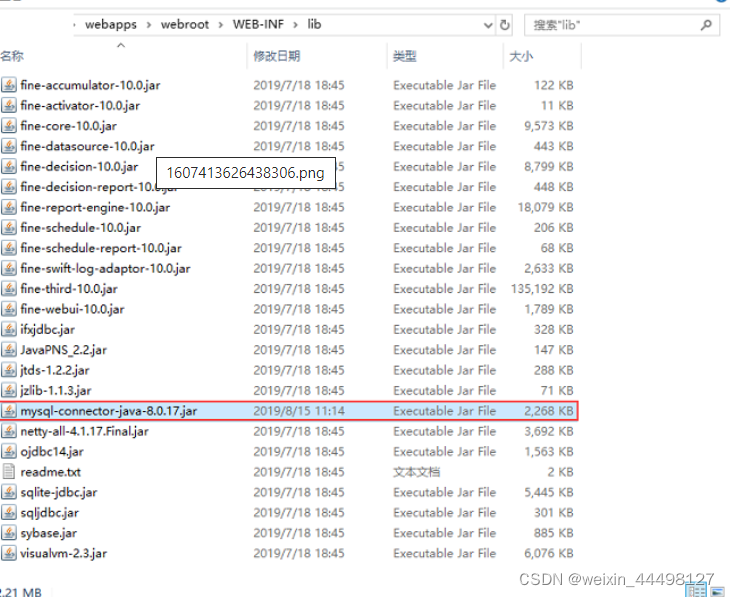Viewport: 730px width, 597px height.
Task: Refresh the lib folder view
Action: tap(504, 25)
